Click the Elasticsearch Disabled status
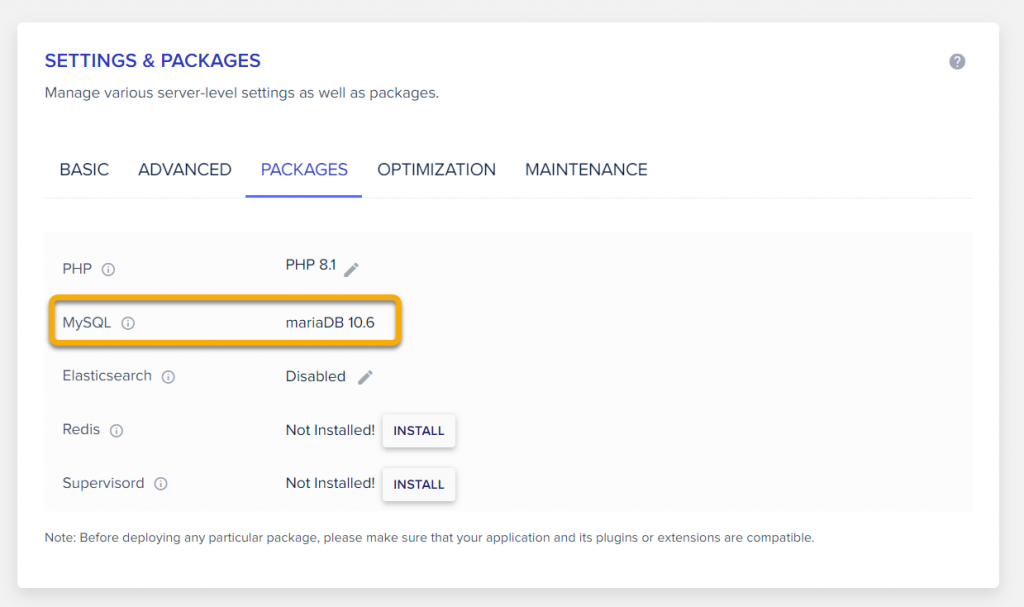The width and height of the screenshot is (1024, 607). (x=315, y=376)
